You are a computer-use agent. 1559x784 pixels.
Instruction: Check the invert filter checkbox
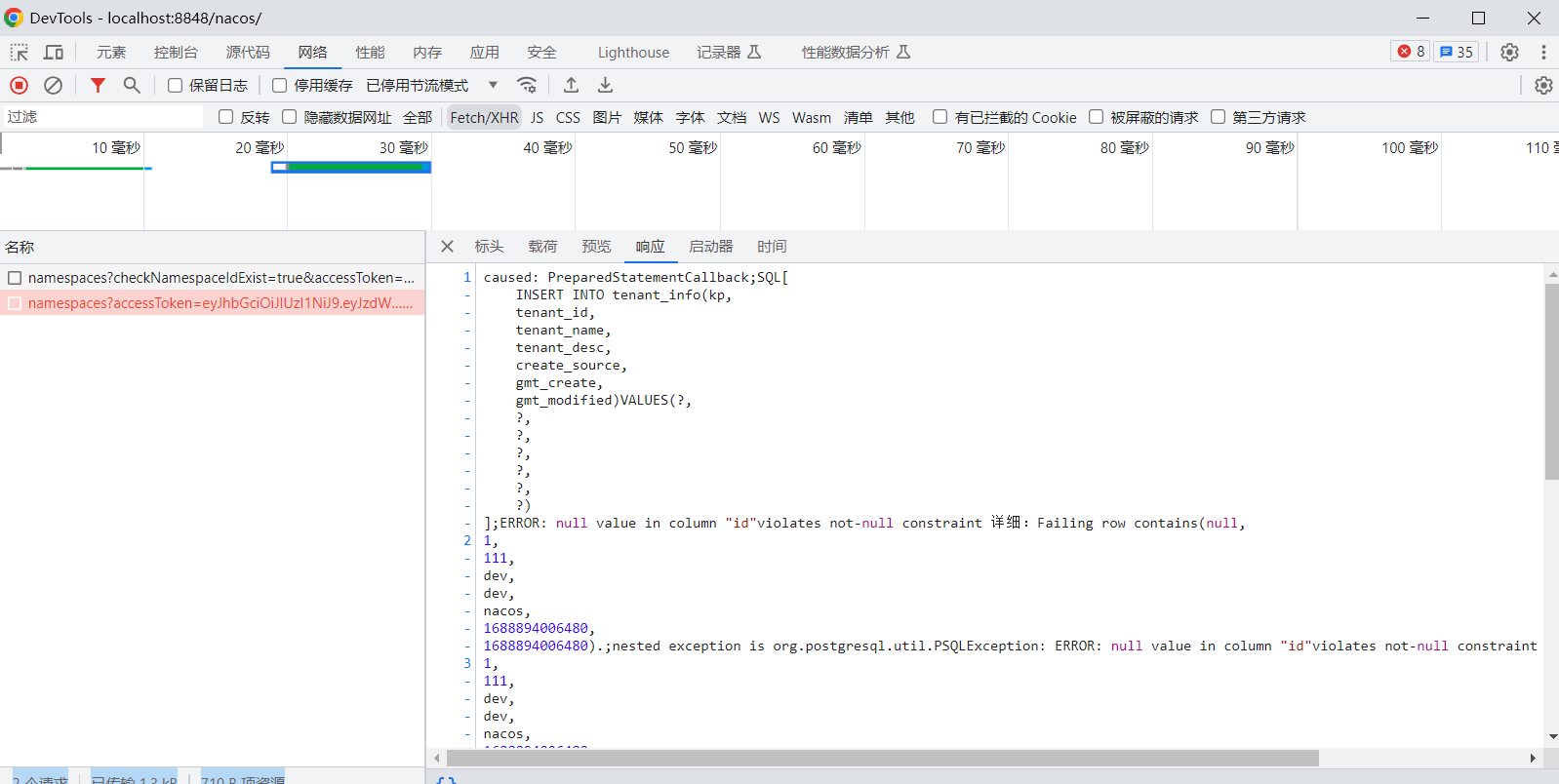225,117
